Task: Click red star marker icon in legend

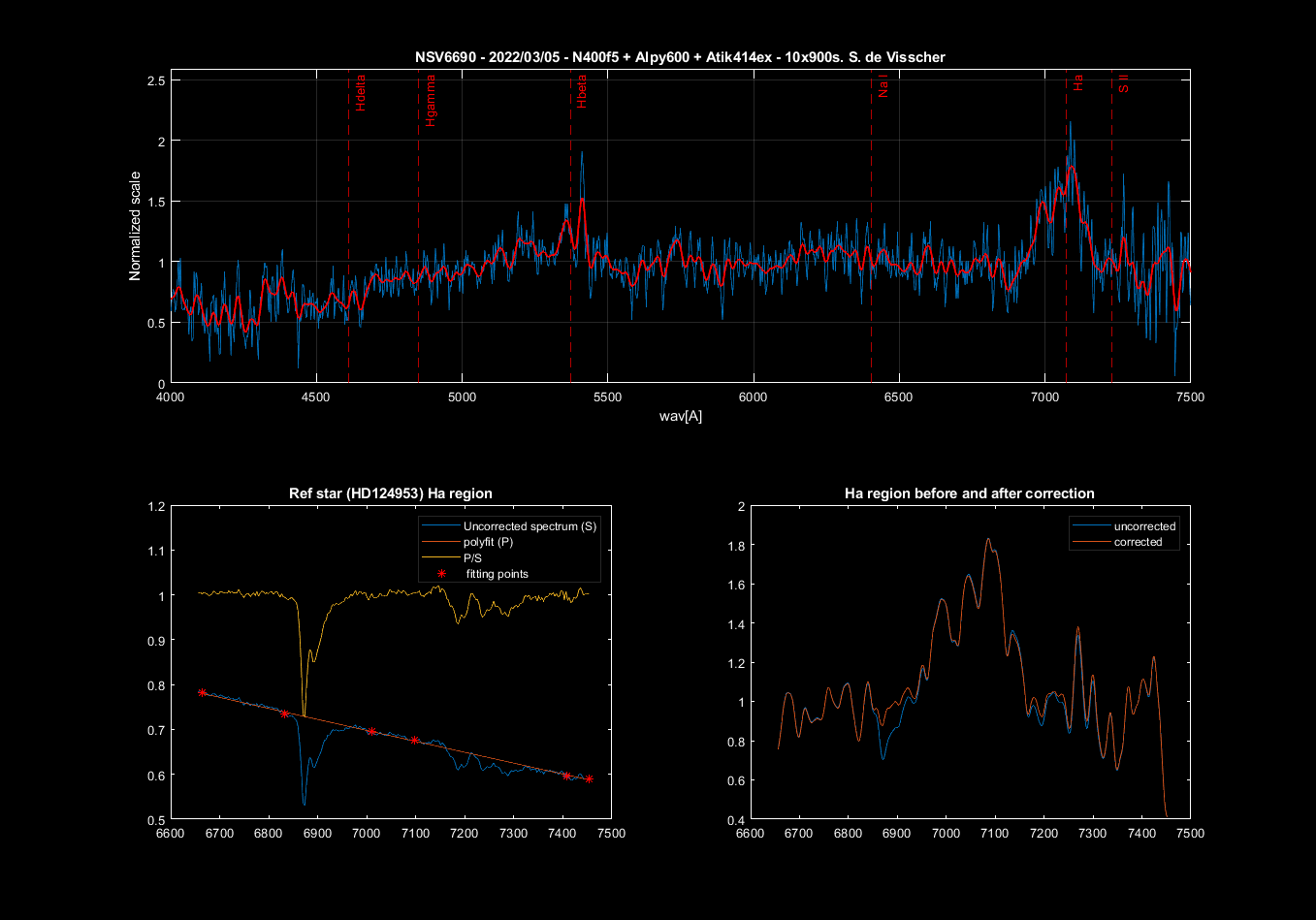Action: click(442, 574)
